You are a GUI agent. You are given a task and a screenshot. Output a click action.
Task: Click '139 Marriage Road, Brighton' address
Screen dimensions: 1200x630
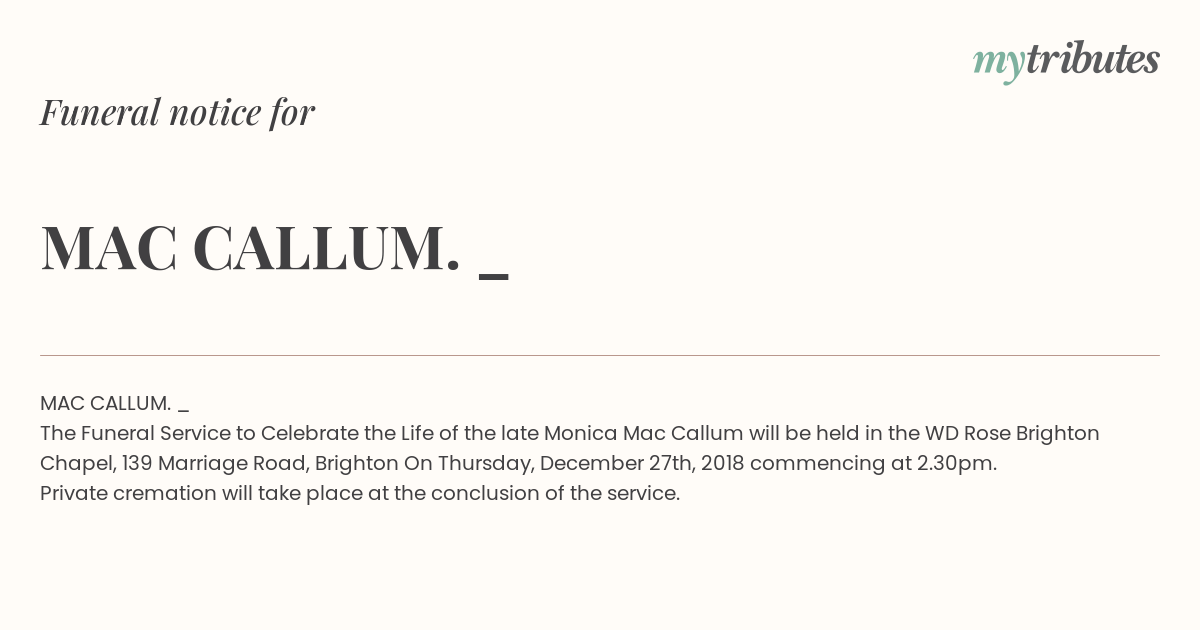point(260,463)
